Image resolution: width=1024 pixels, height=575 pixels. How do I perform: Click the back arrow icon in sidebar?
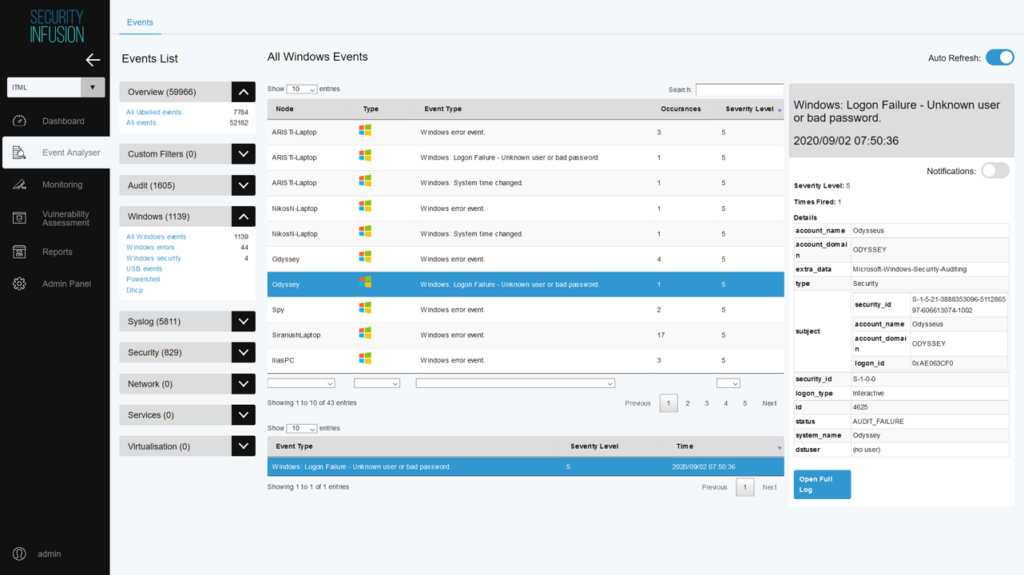[x=93, y=60]
